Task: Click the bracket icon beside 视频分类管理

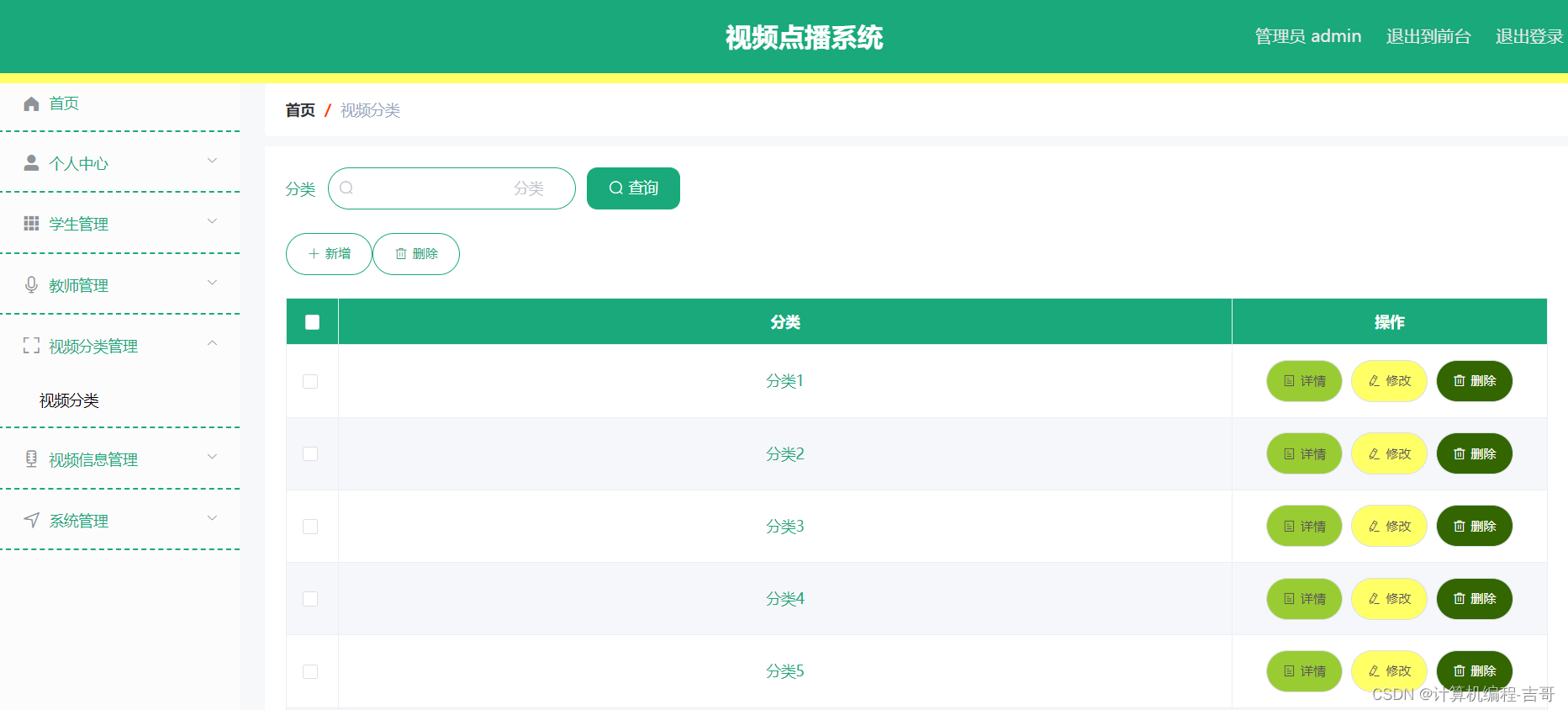Action: [31, 346]
